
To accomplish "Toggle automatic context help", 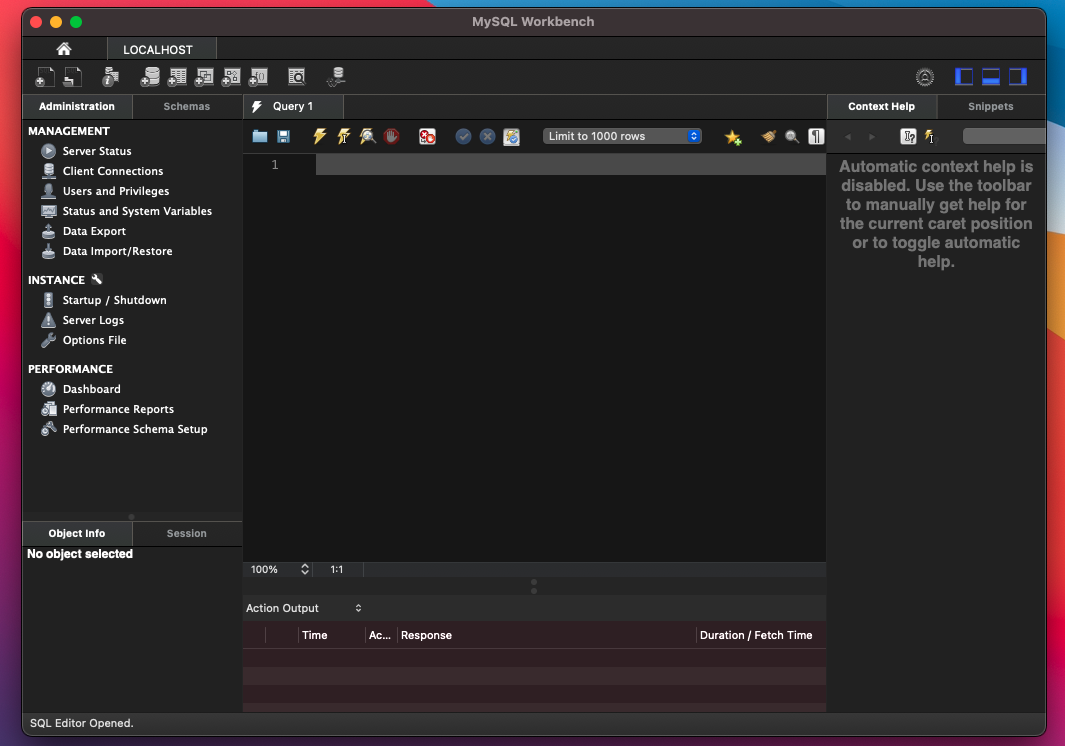I will (930, 137).
